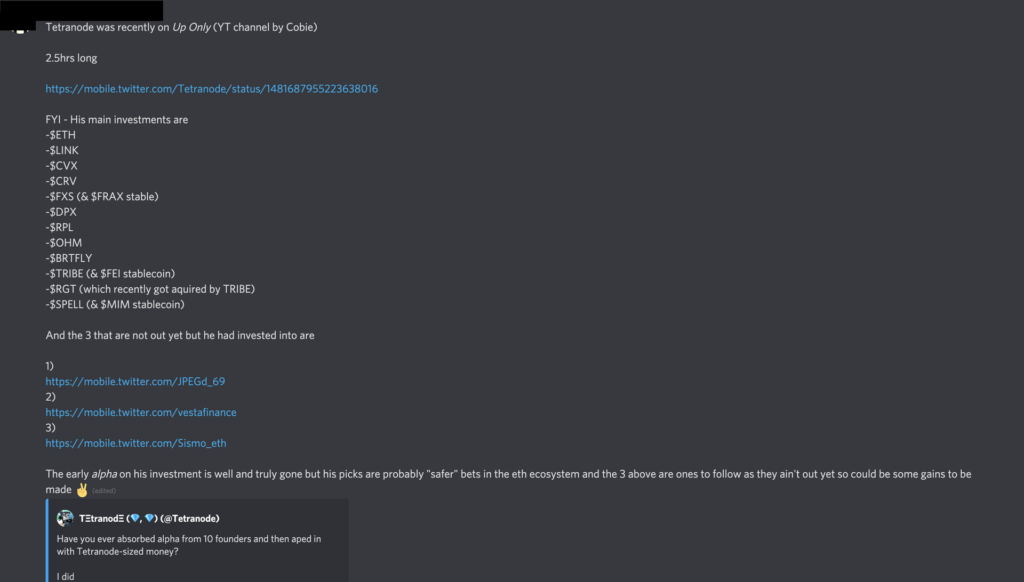The height and width of the screenshot is (582, 1024).
Task: Click the "I did" line in the embed
Action: (x=64, y=574)
